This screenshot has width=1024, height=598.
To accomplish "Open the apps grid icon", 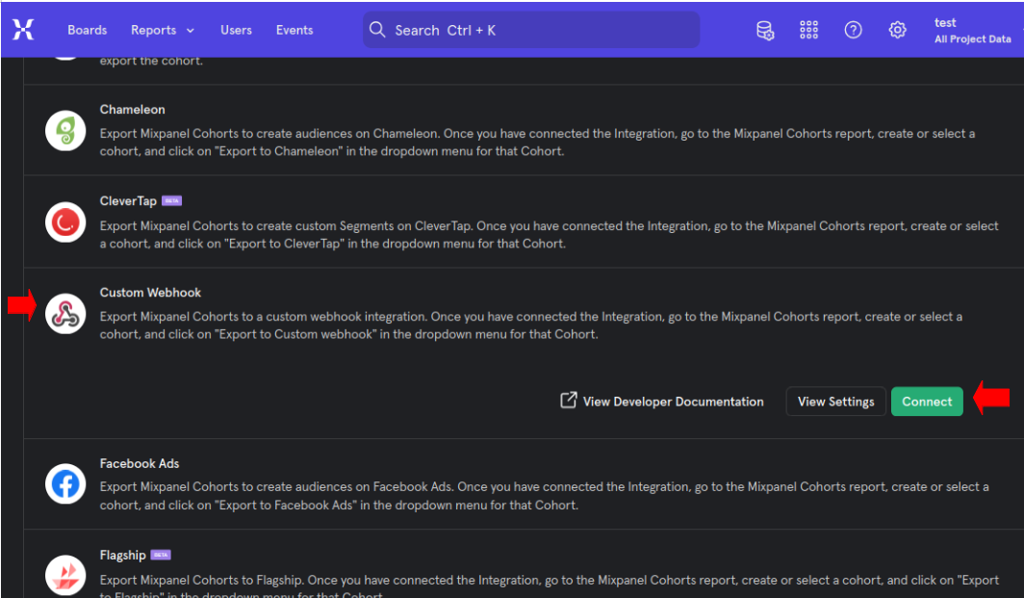I will (809, 30).
